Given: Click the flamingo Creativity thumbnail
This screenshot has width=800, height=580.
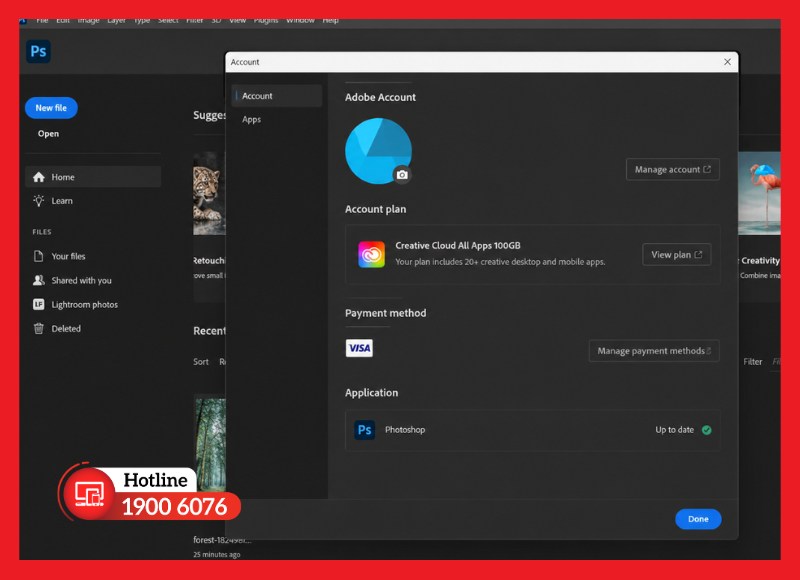Looking at the screenshot, I should coord(759,193).
